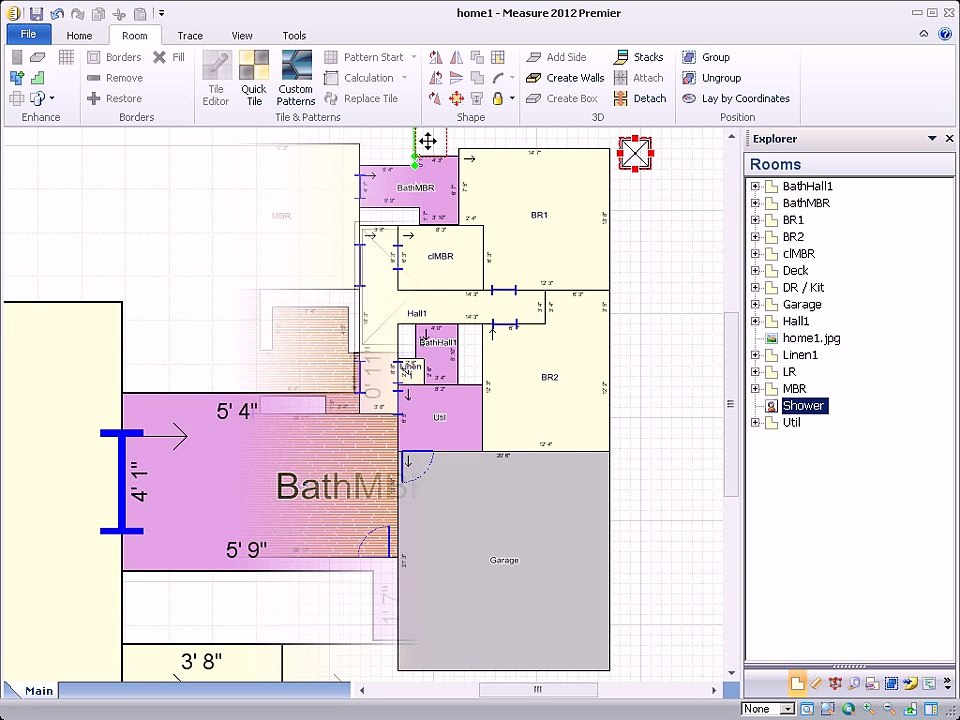The image size is (960, 720).
Task: Switch to the View ribbon tab
Action: tap(242, 36)
